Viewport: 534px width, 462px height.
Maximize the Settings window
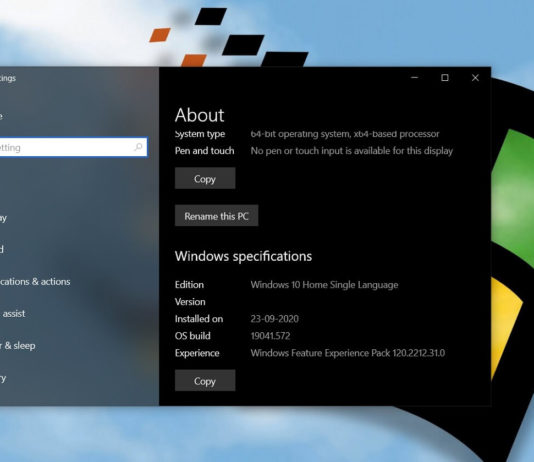click(445, 78)
